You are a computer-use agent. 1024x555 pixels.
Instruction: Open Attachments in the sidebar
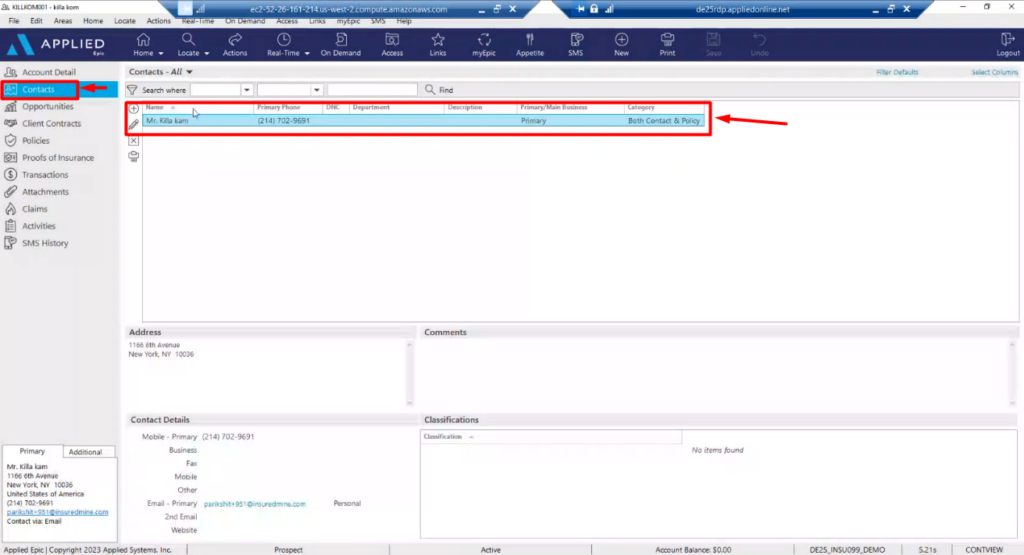(x=45, y=191)
